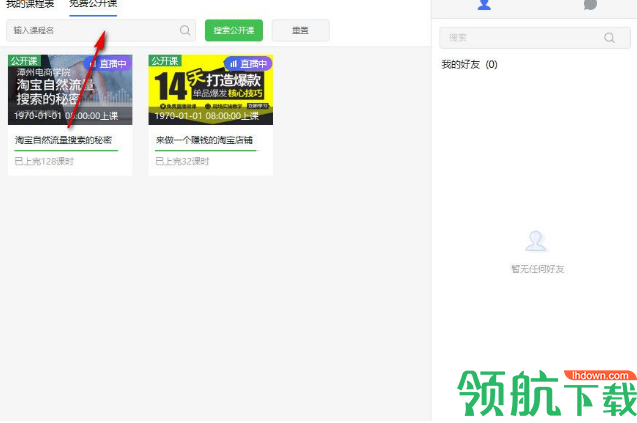Screen dimensions: 637x423
Task: Click the text 已上完32课时
Action: coord(182,161)
